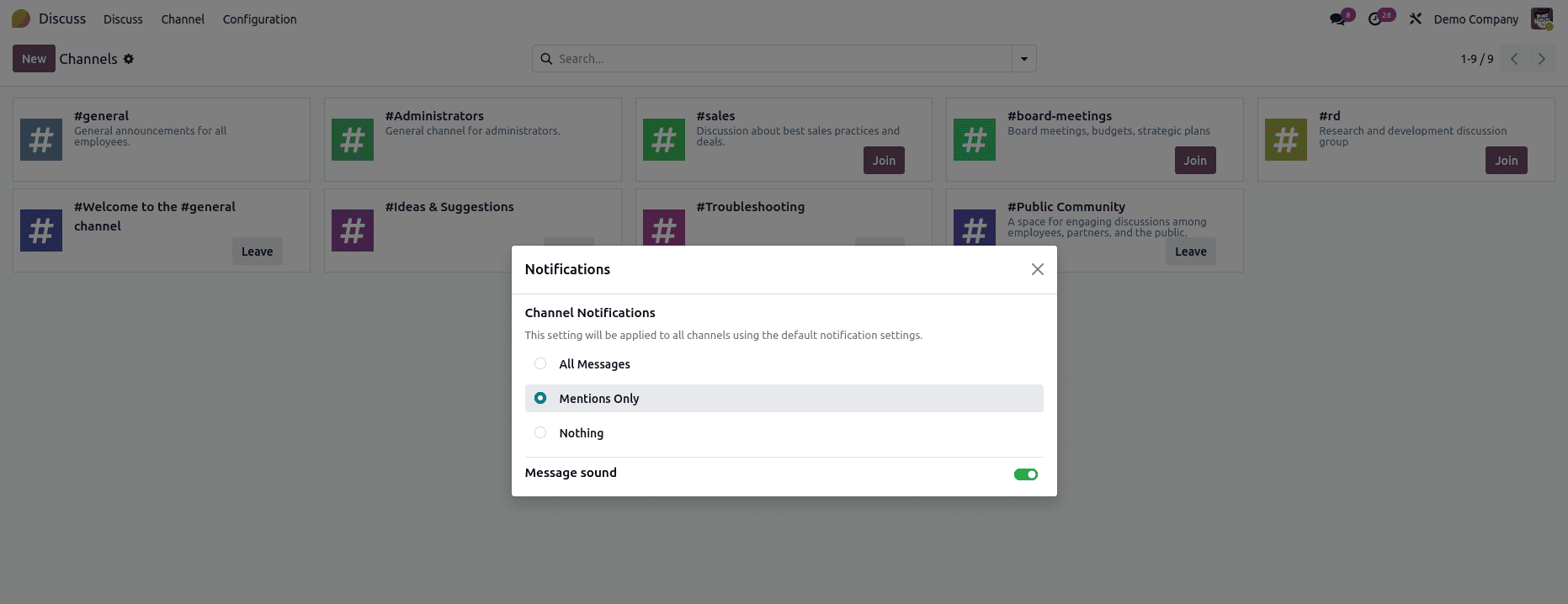The height and width of the screenshot is (604, 1568).
Task: Open the Configuration menu
Action: tap(259, 19)
